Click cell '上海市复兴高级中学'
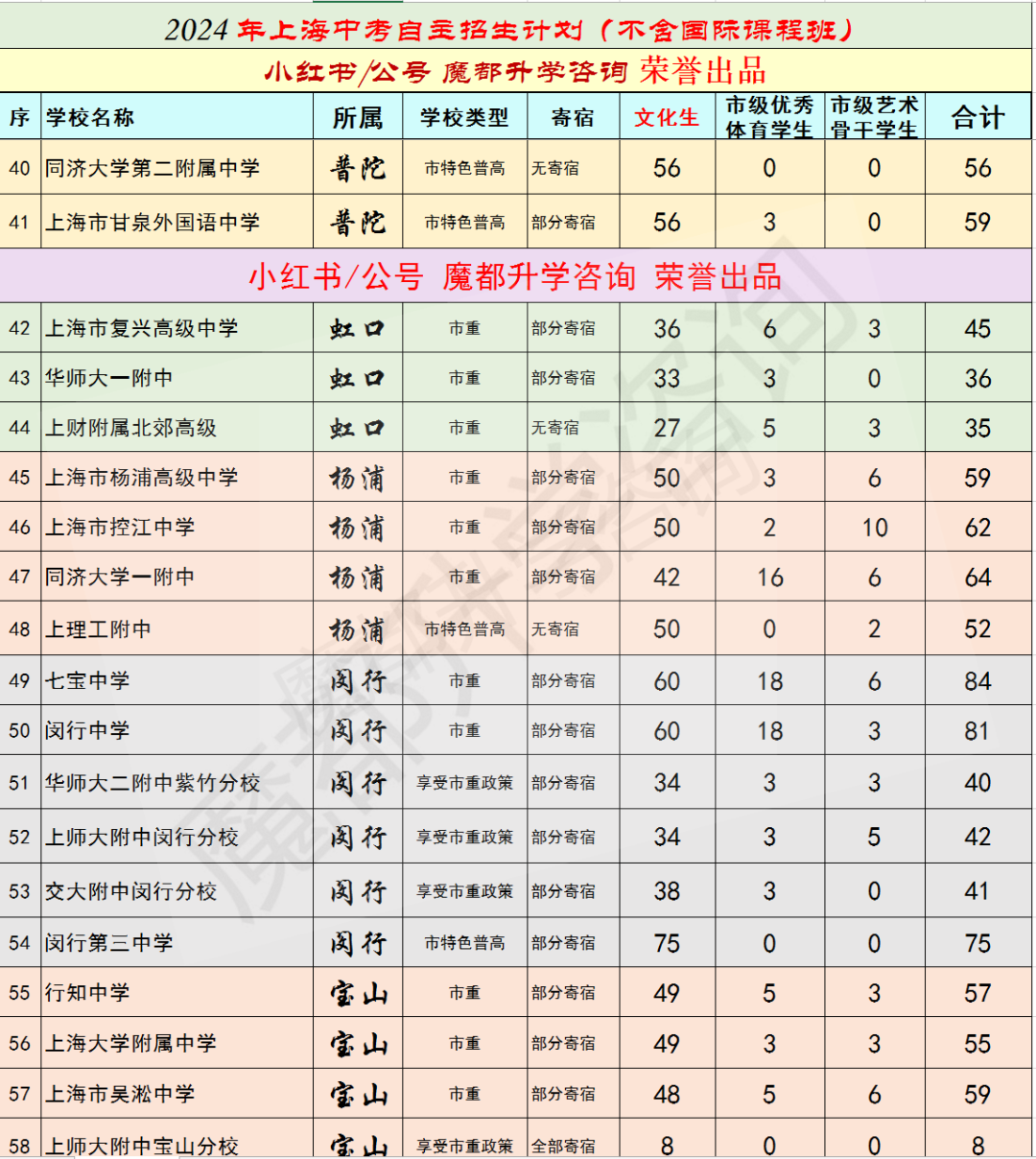Screen dimensions: 1036x1159 click(x=177, y=328)
